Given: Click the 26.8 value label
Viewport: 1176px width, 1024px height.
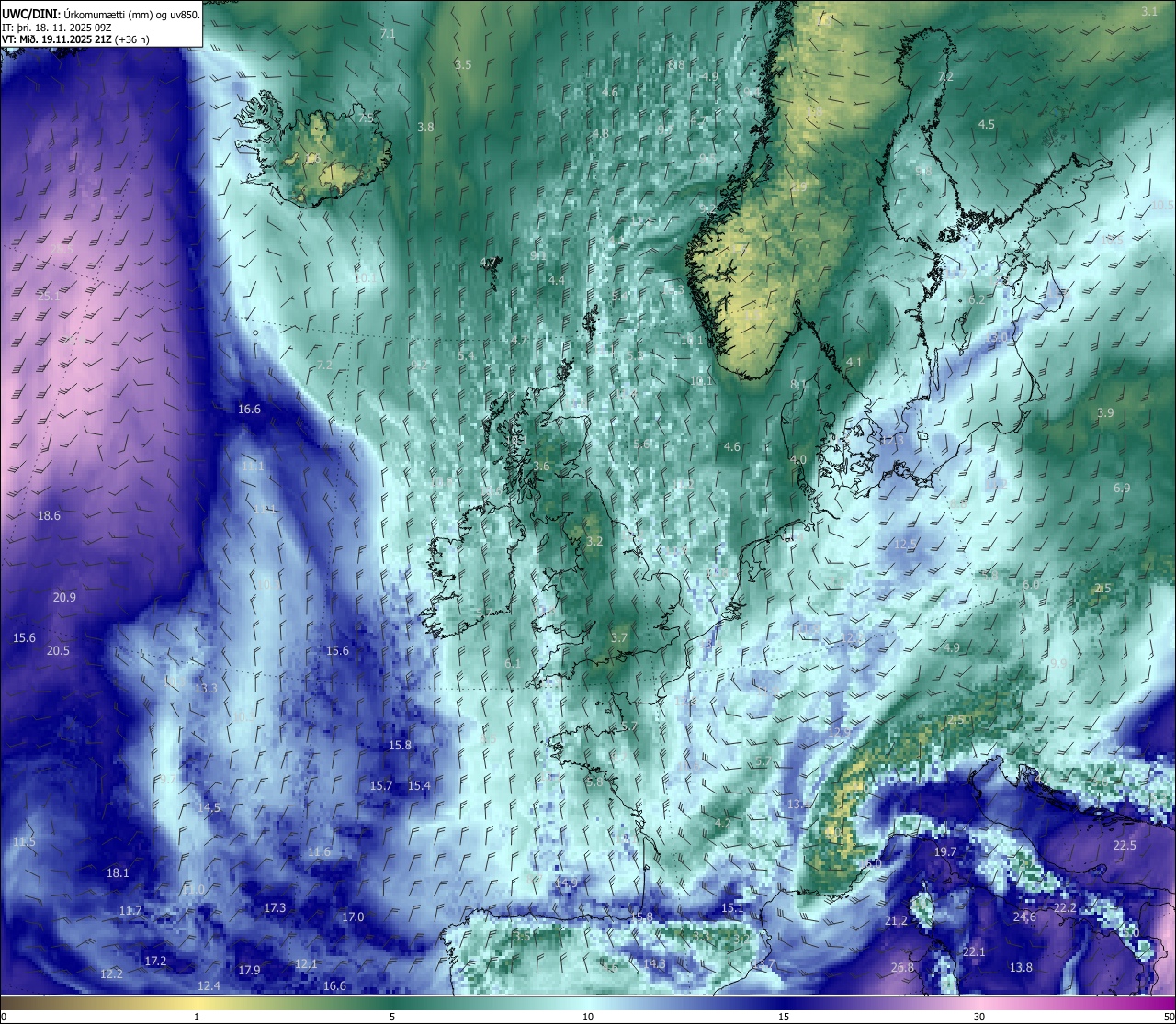Looking at the screenshot, I should pos(902,967).
